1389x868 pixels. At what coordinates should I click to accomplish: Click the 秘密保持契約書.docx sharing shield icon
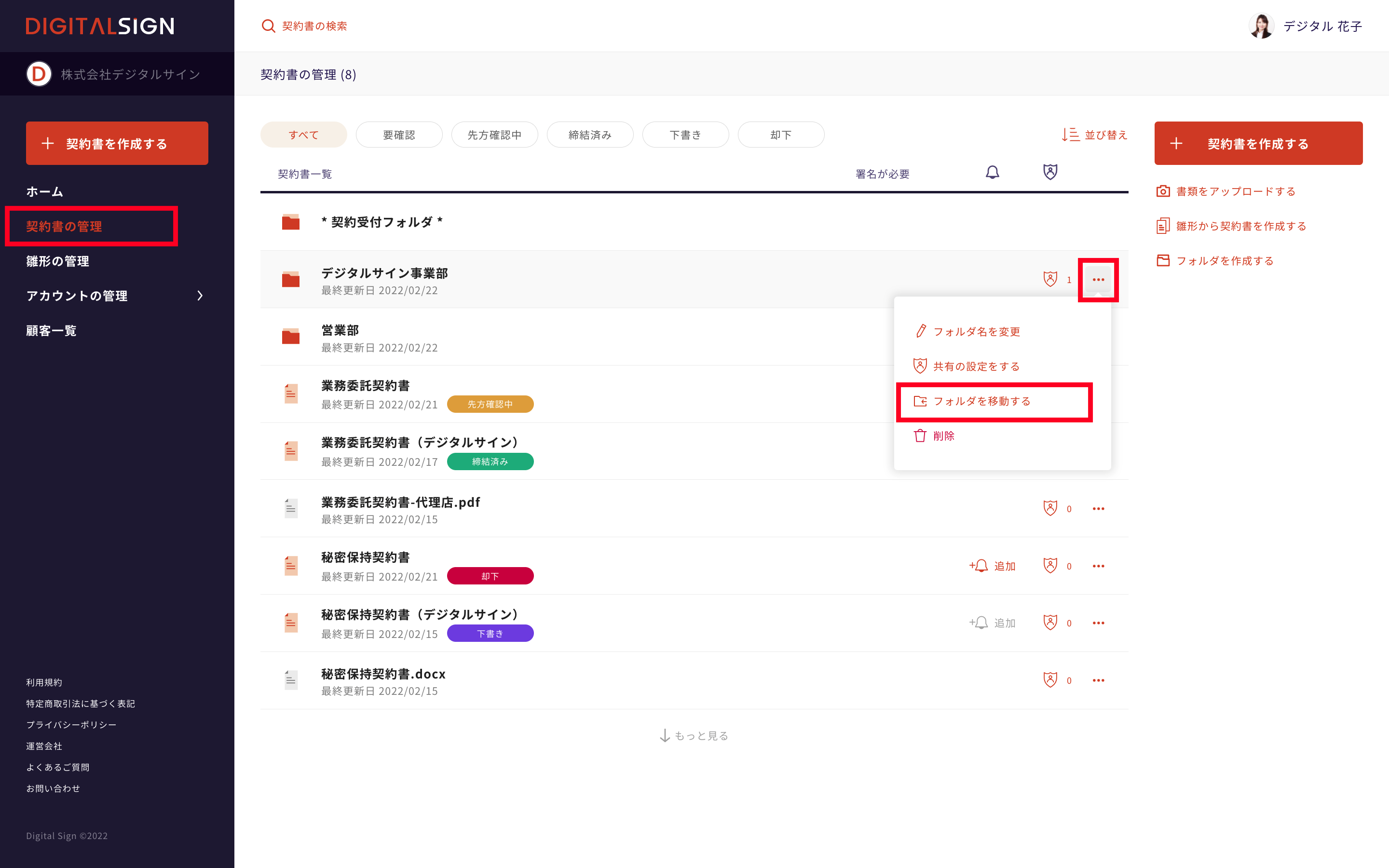pos(1050,680)
